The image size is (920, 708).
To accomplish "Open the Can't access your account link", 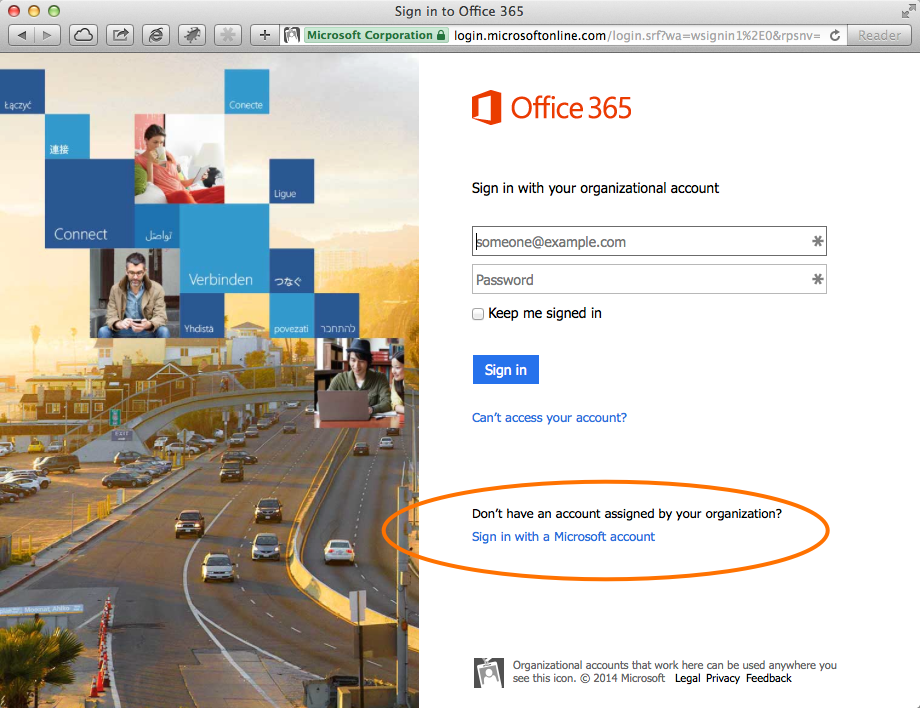I will pyautogui.click(x=549, y=417).
